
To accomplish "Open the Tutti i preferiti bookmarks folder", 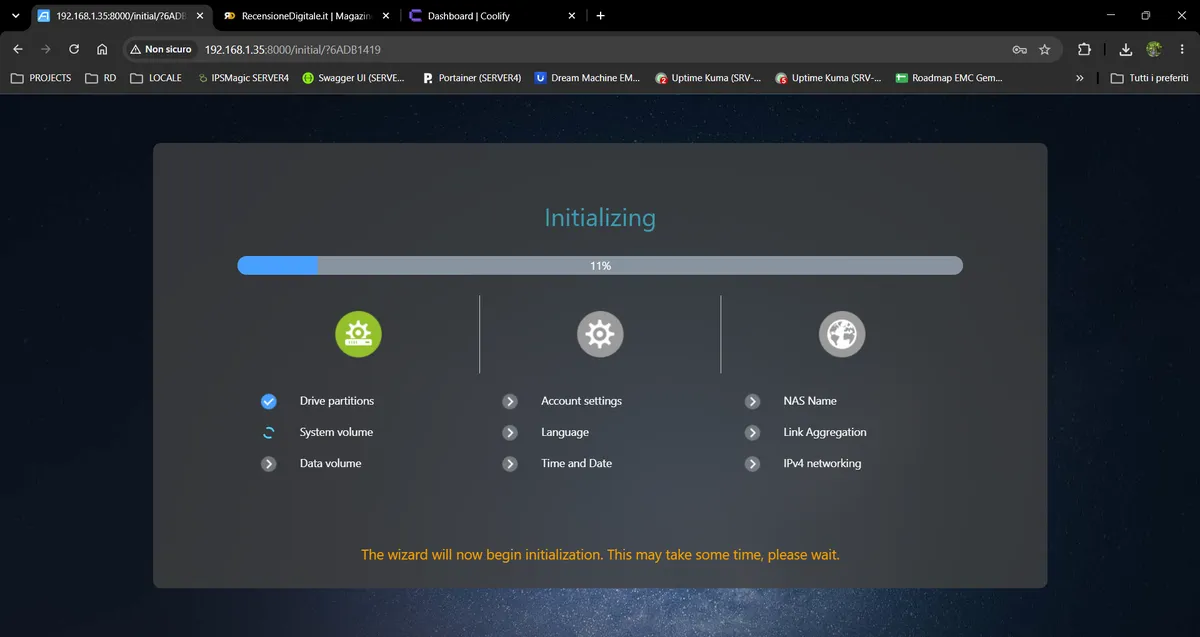I will (1150, 78).
